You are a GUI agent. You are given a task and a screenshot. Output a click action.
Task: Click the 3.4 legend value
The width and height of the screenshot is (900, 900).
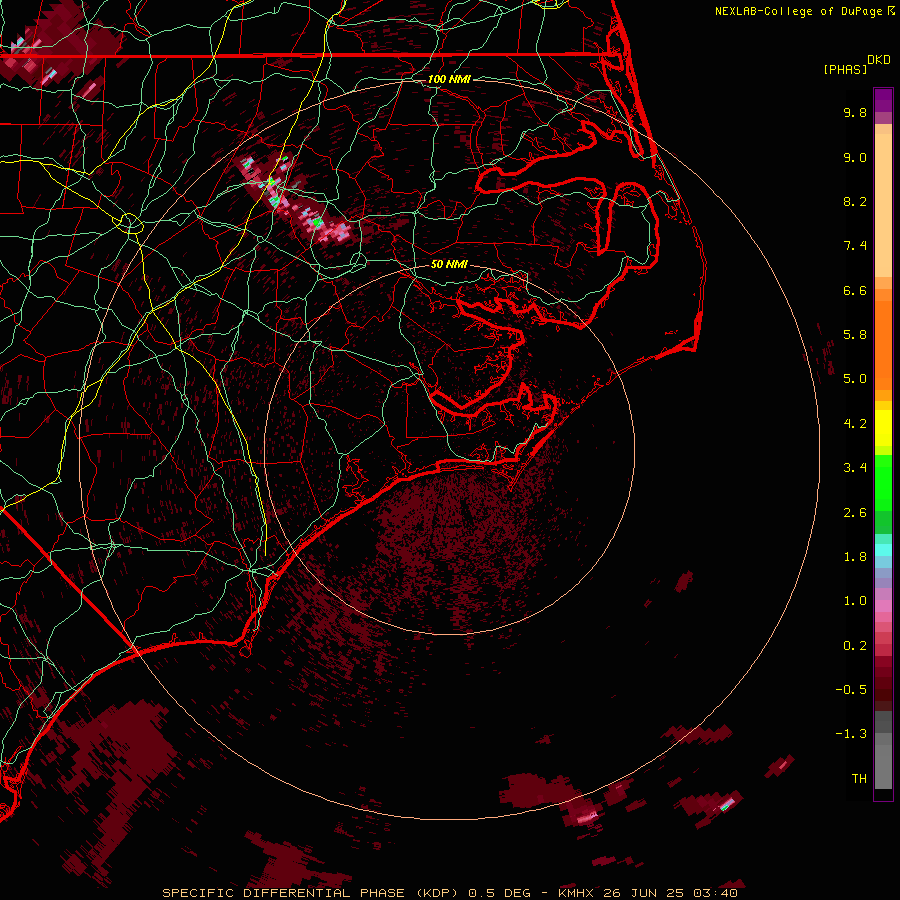coord(855,468)
